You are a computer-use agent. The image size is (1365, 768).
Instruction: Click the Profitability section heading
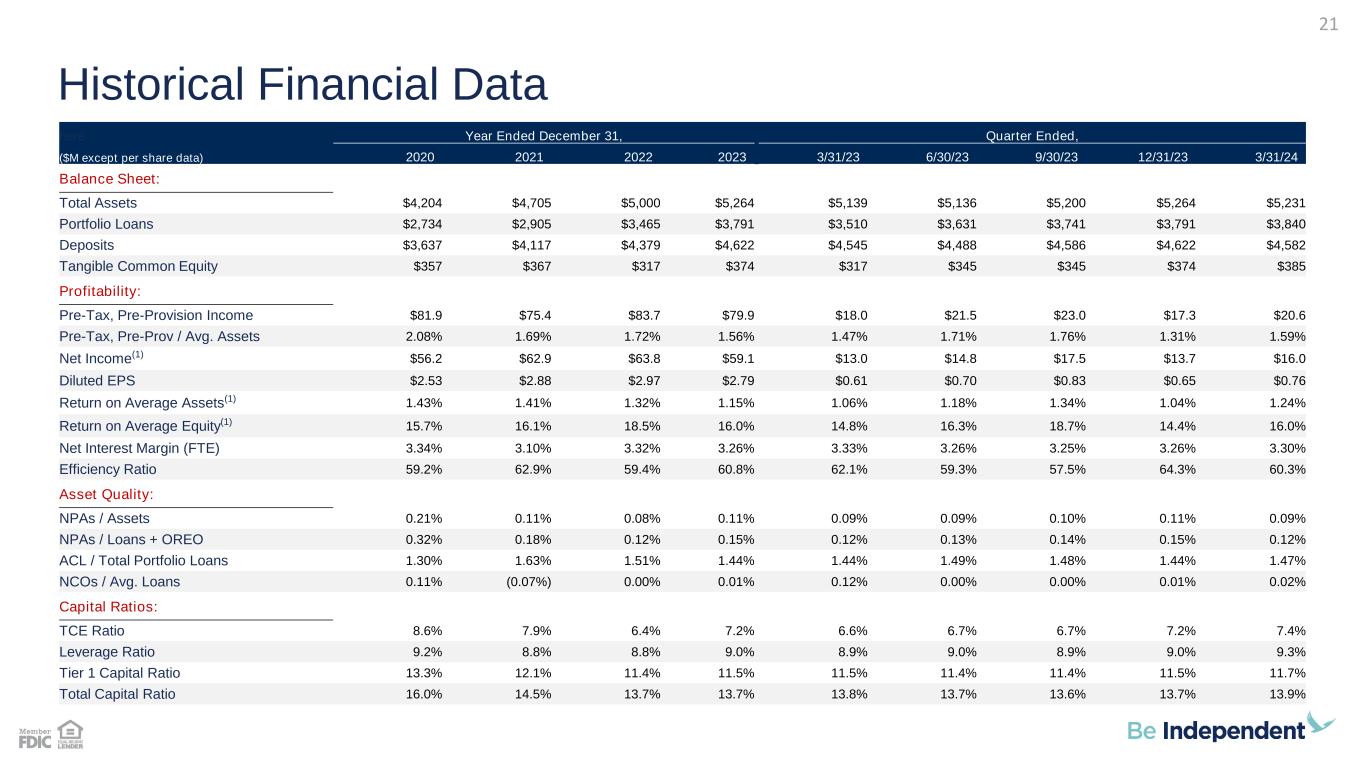point(100,290)
